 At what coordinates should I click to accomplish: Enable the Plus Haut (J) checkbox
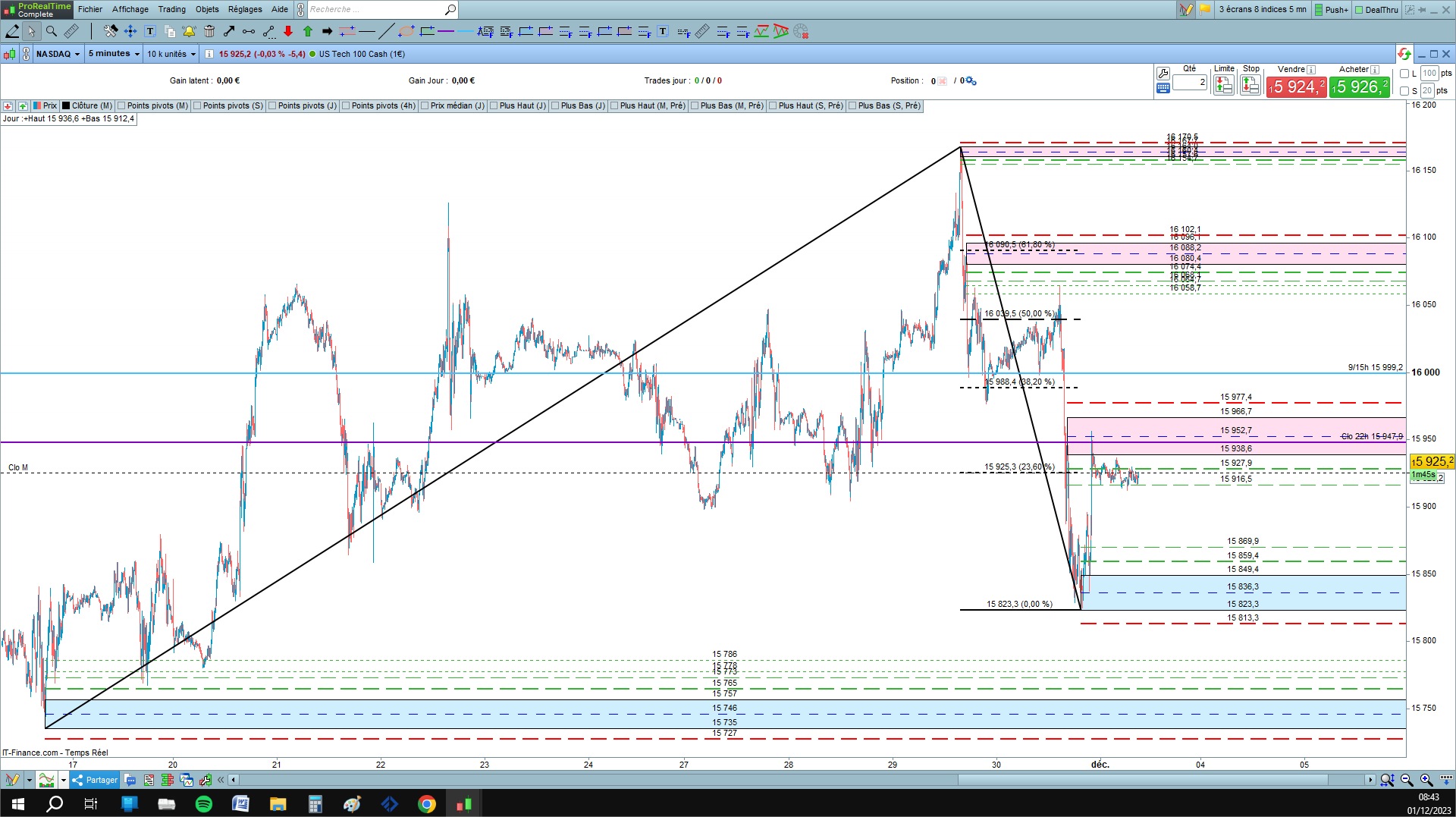pyautogui.click(x=495, y=105)
